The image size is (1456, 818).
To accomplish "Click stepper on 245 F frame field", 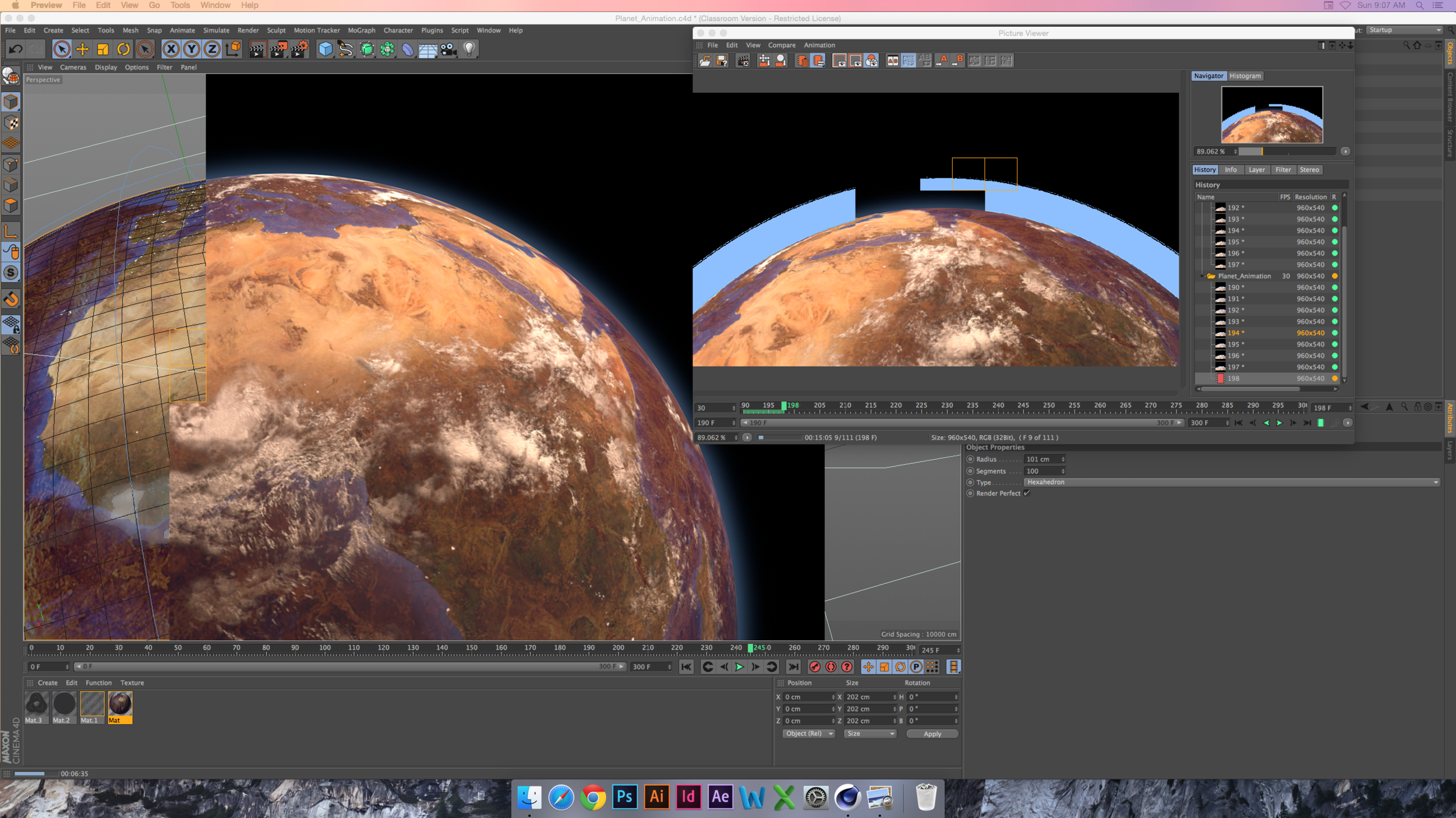I will (958, 650).
